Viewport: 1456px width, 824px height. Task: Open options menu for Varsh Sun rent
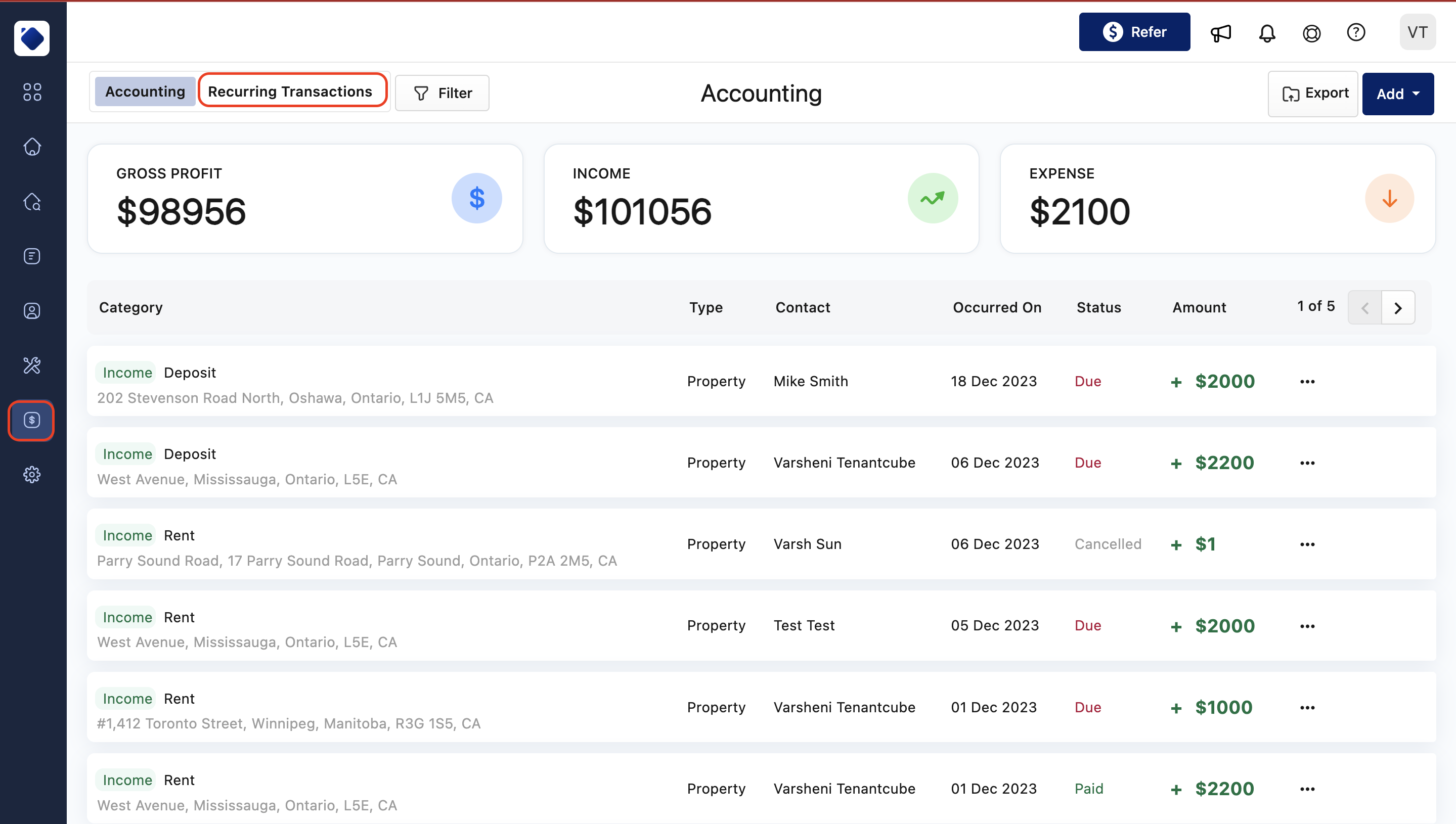pyautogui.click(x=1307, y=544)
